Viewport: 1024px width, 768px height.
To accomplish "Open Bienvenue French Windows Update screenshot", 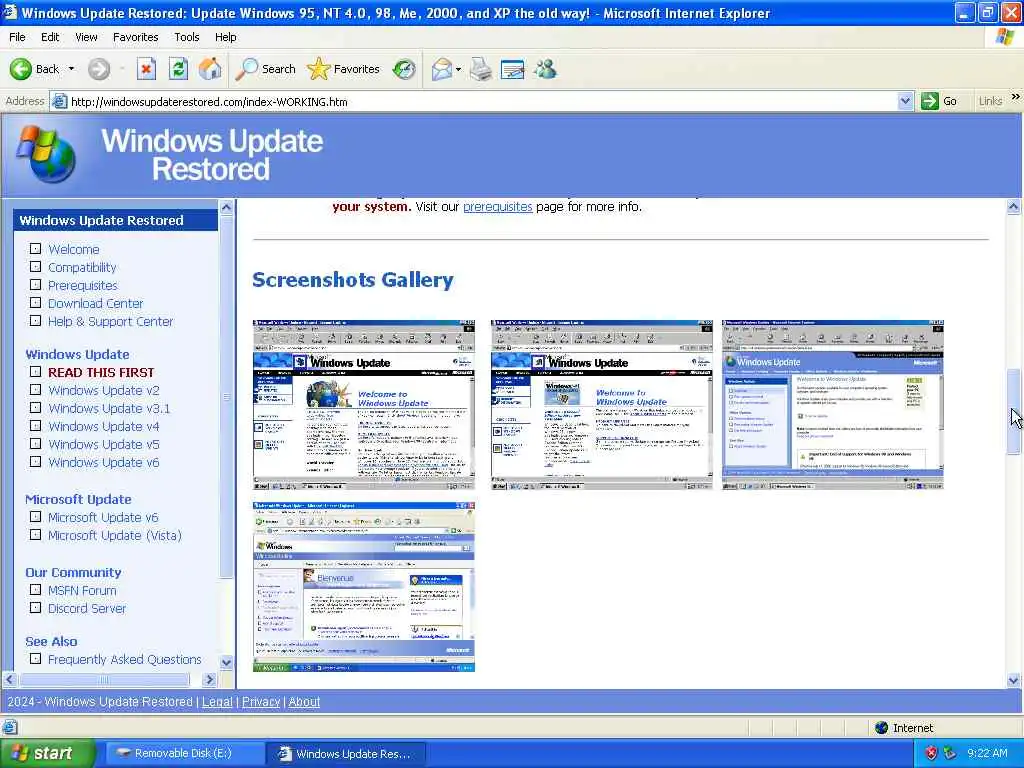I will click(x=364, y=586).
